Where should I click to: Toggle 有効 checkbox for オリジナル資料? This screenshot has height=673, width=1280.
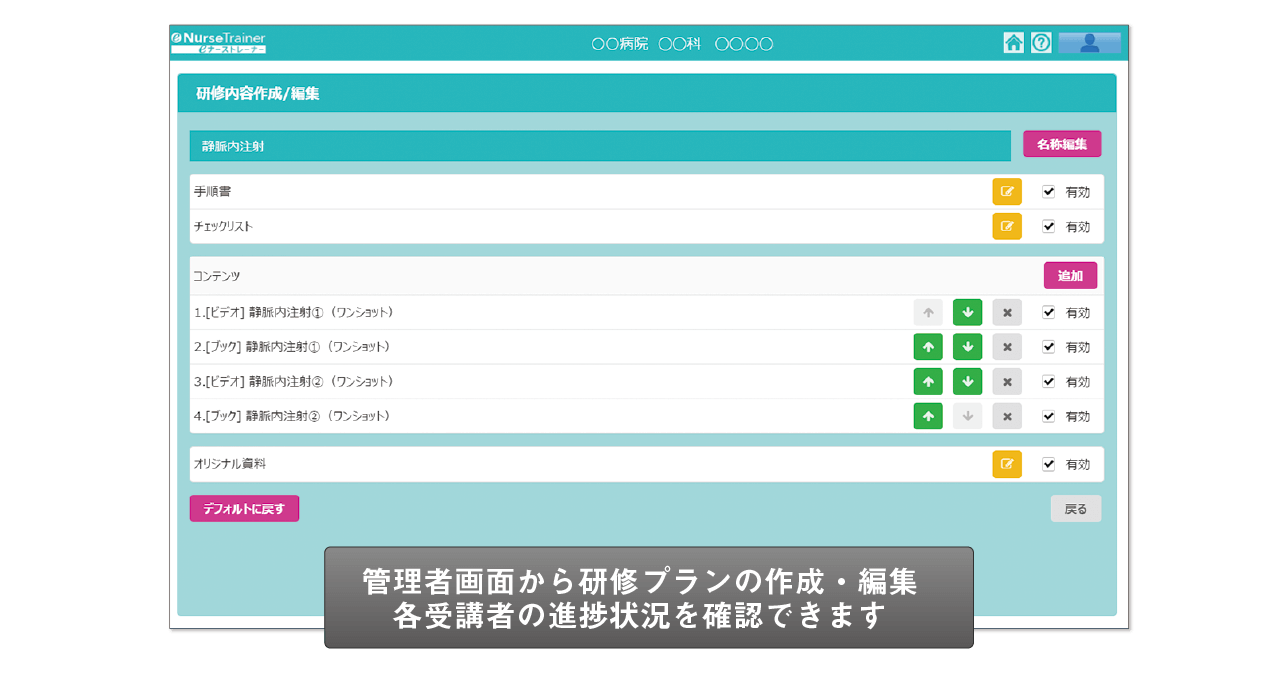1048,464
